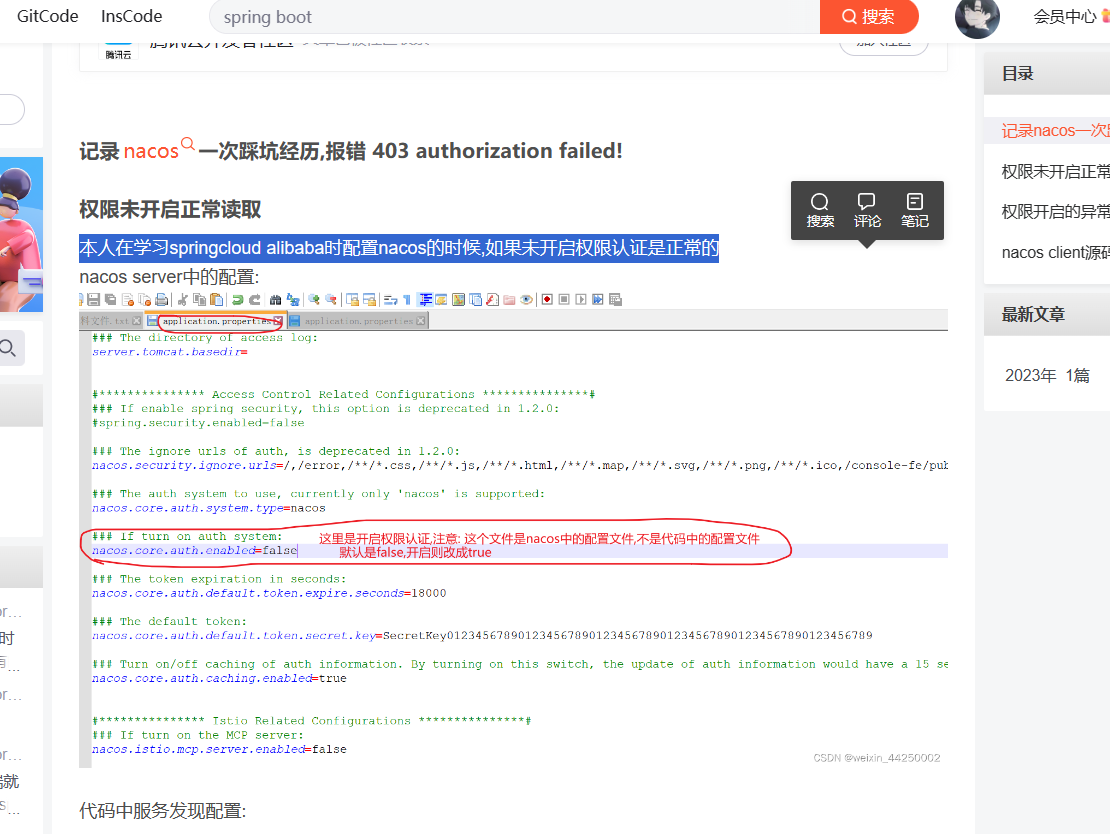Click Replace icon in Notepad++ screenshot toolbar
Image resolution: width=1110 pixels, height=834 pixels.
292,299
